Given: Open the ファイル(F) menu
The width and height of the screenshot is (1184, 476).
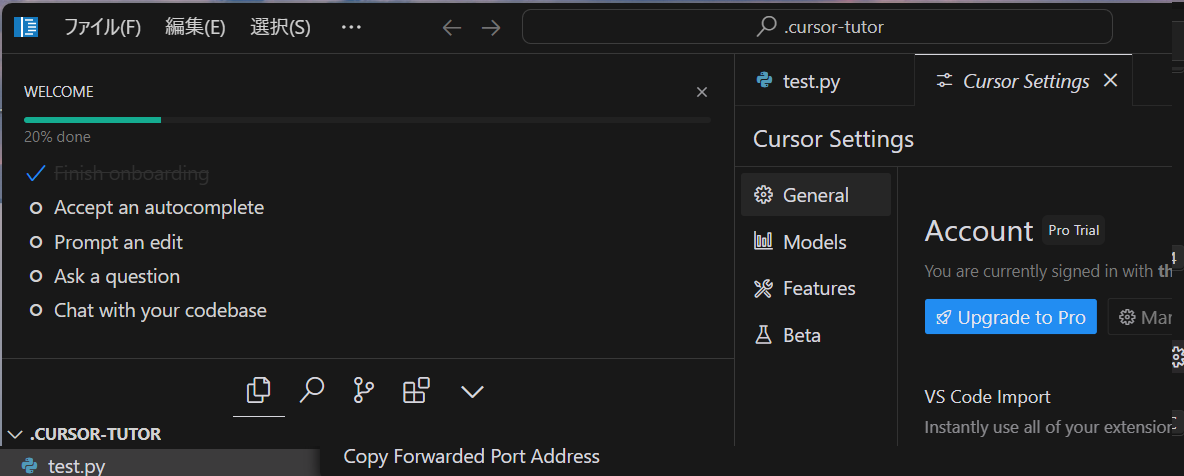Looking at the screenshot, I should click(x=102, y=27).
